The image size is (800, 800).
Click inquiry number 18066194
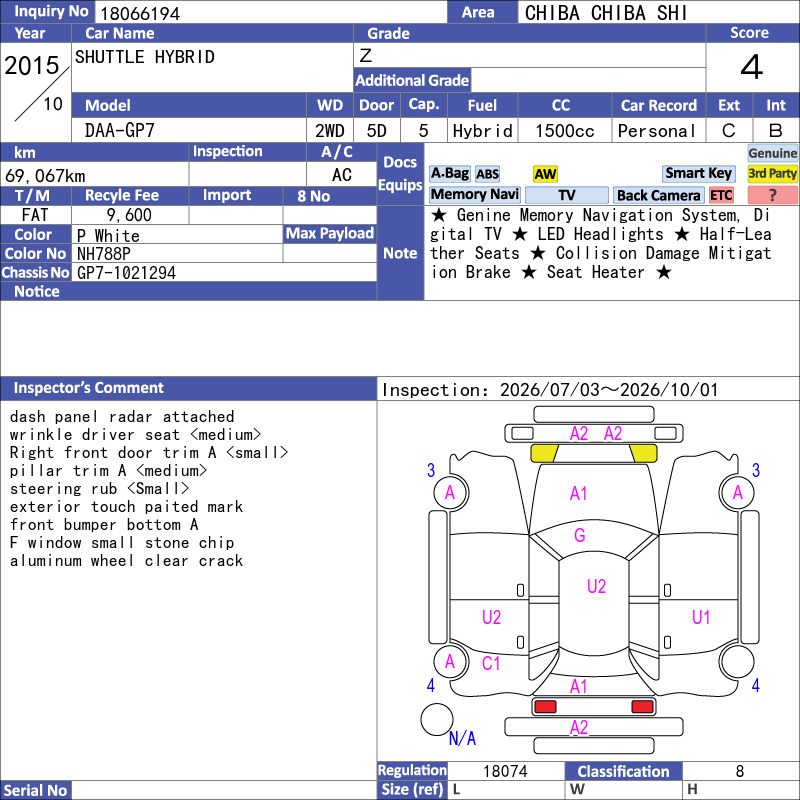[140, 13]
